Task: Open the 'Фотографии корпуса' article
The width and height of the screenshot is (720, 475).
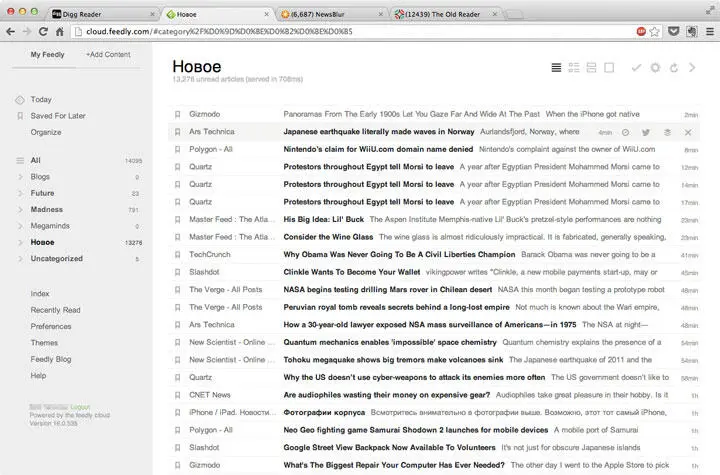Action: (324, 413)
